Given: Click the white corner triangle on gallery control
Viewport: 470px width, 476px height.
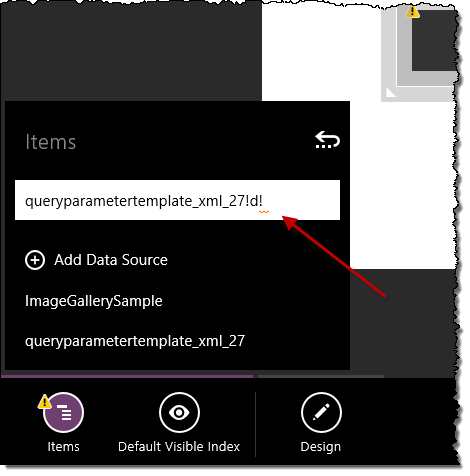Looking at the screenshot, I should 390,92.
